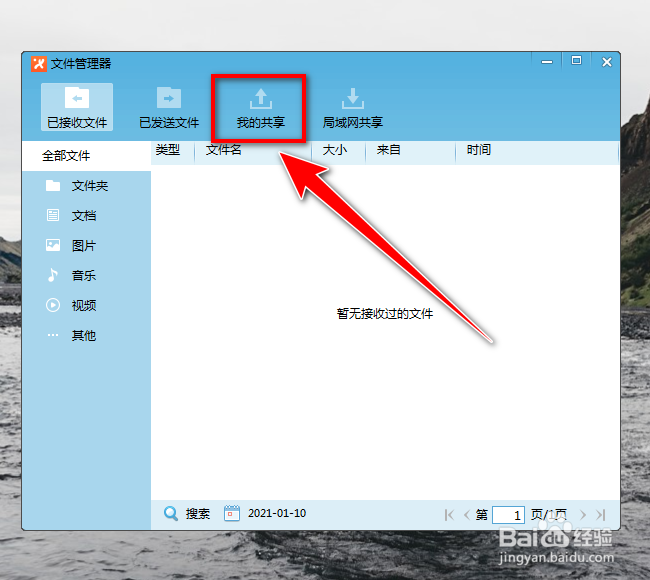
Task: Go to the last page arrow
Action: pyautogui.click(x=601, y=515)
